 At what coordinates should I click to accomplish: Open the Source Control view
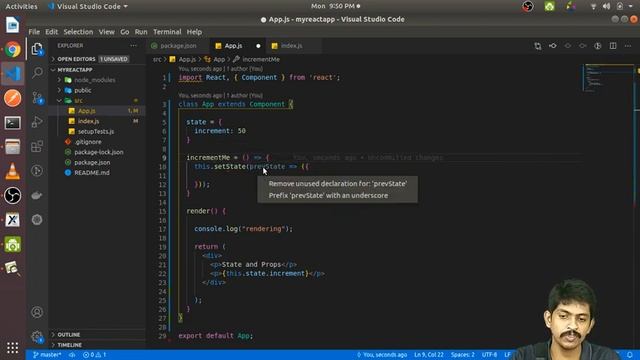click(37, 98)
